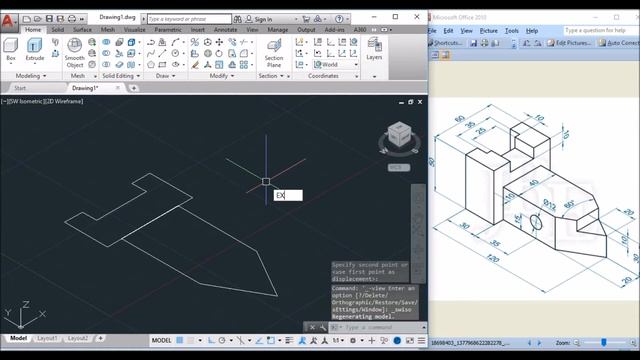
Task: Switch to the Solid ribbon tab
Action: coord(58,30)
